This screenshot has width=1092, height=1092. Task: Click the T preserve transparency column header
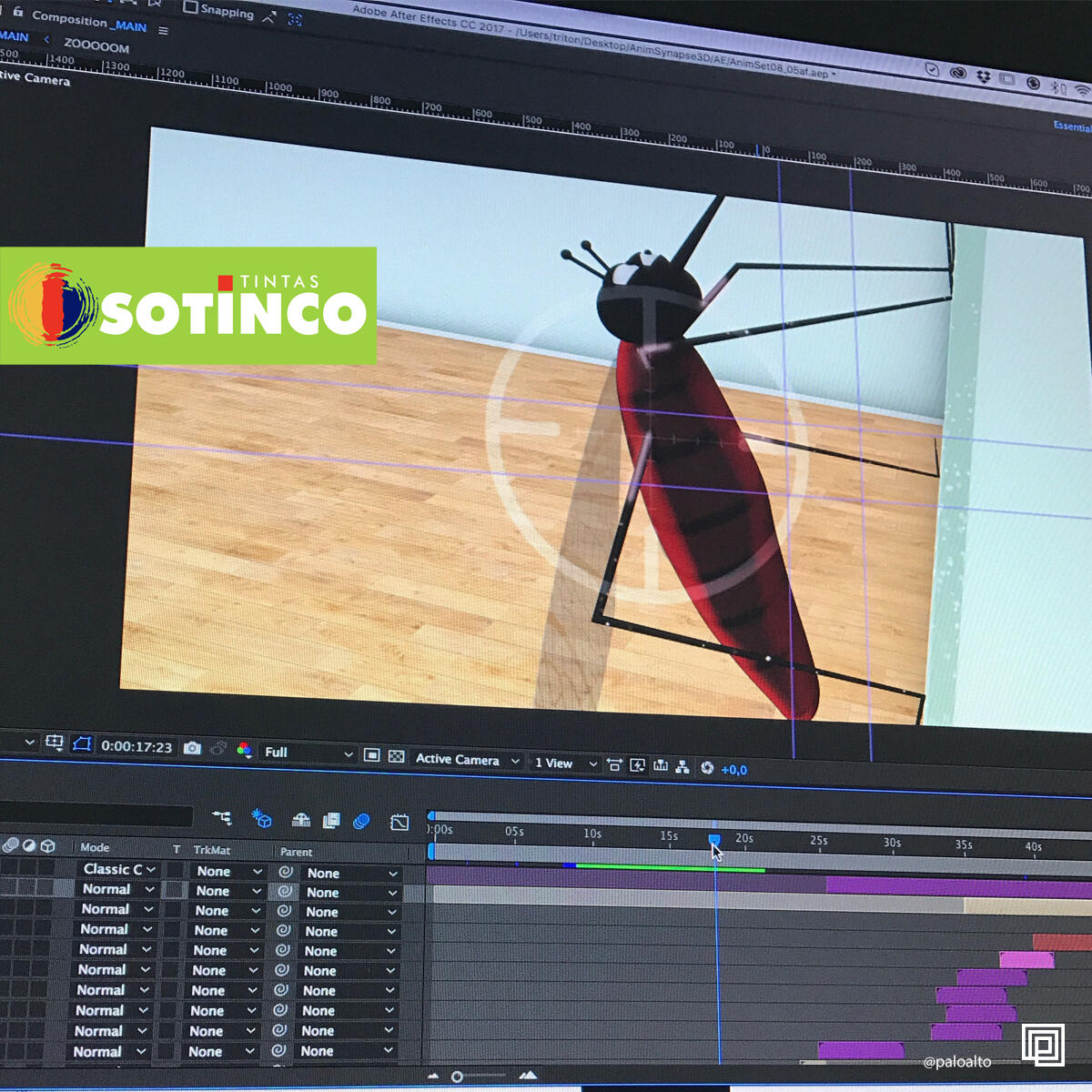[x=177, y=849]
